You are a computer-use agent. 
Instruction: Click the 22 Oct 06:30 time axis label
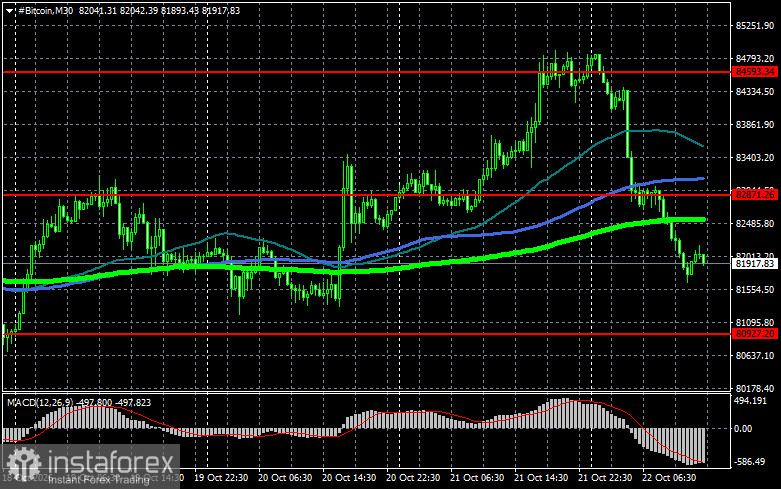669,478
